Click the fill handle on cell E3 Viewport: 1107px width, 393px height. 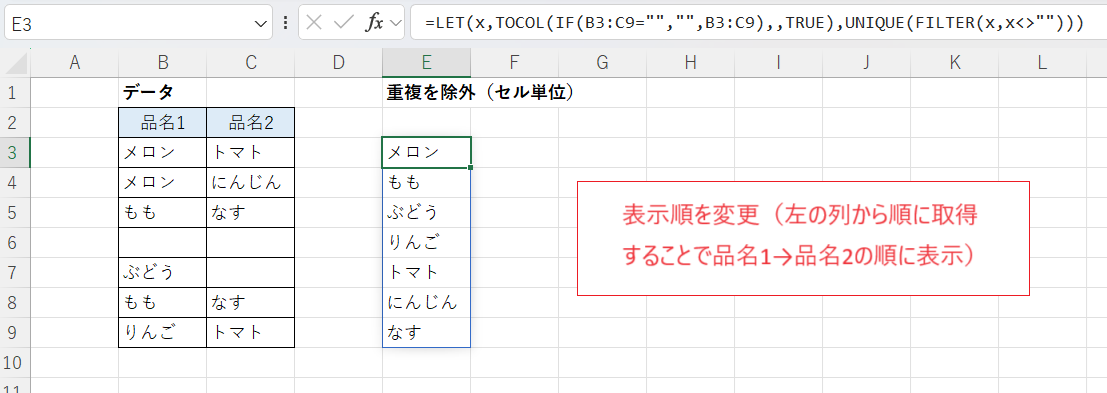(470, 167)
